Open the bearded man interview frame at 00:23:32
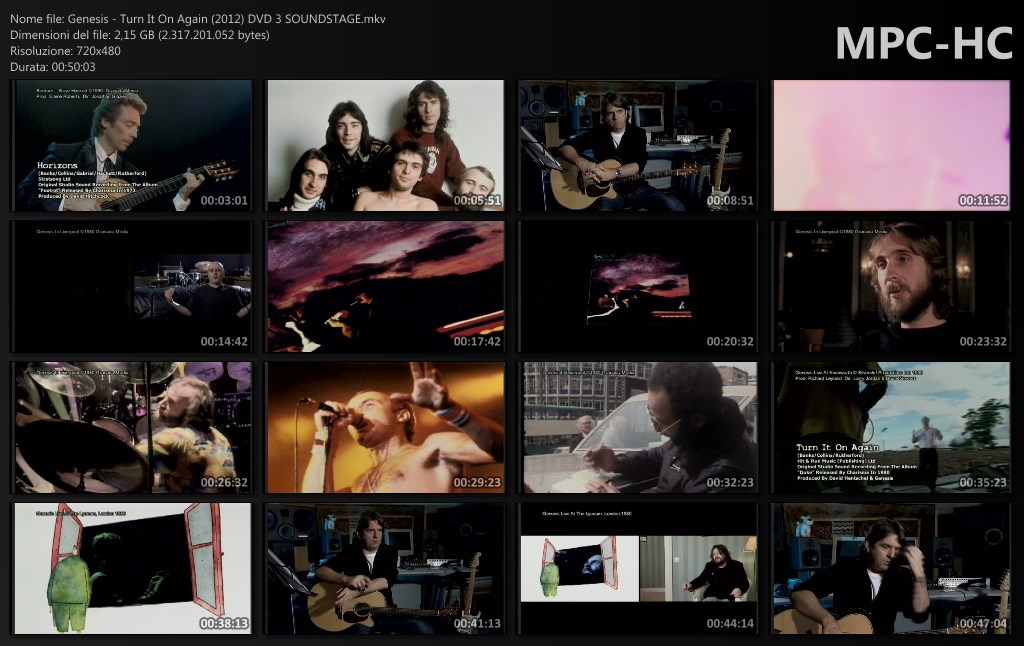The height and width of the screenshot is (646, 1024). click(891, 287)
